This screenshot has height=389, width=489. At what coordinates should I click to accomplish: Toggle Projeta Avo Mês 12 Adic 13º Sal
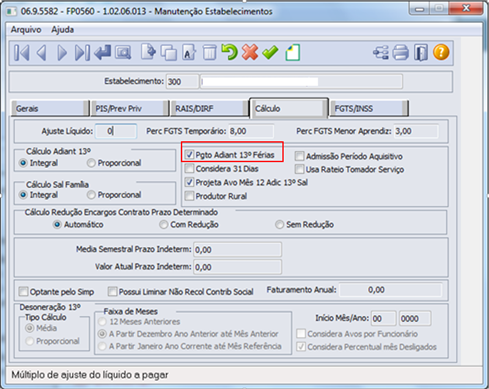(x=190, y=182)
